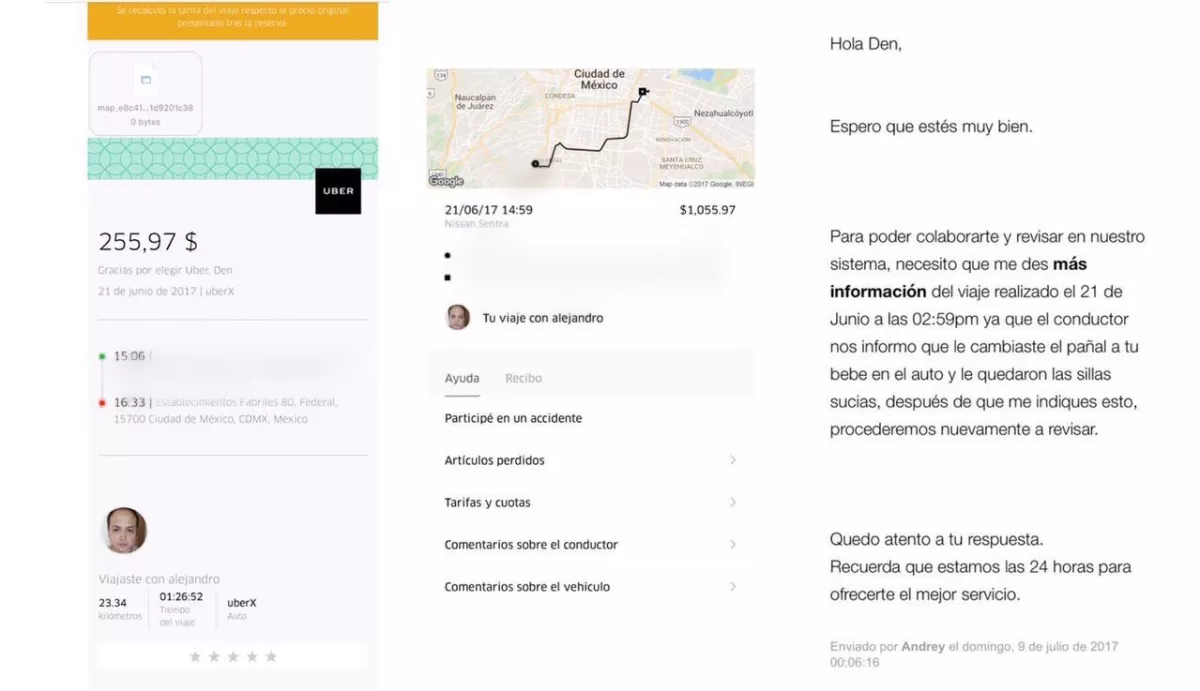Click the trip total '$1,055.97'
Screen dimensions: 1200x691
(707, 210)
